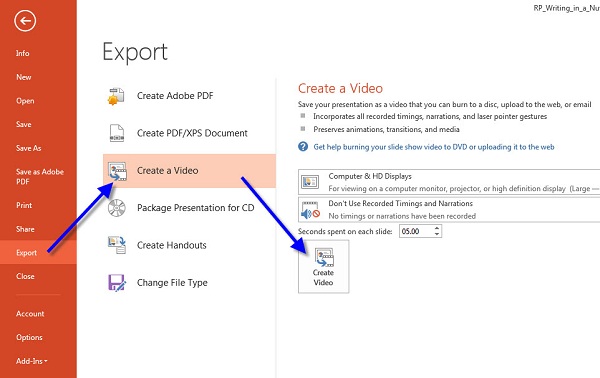Select Package Presentation for CD option

tap(189, 208)
